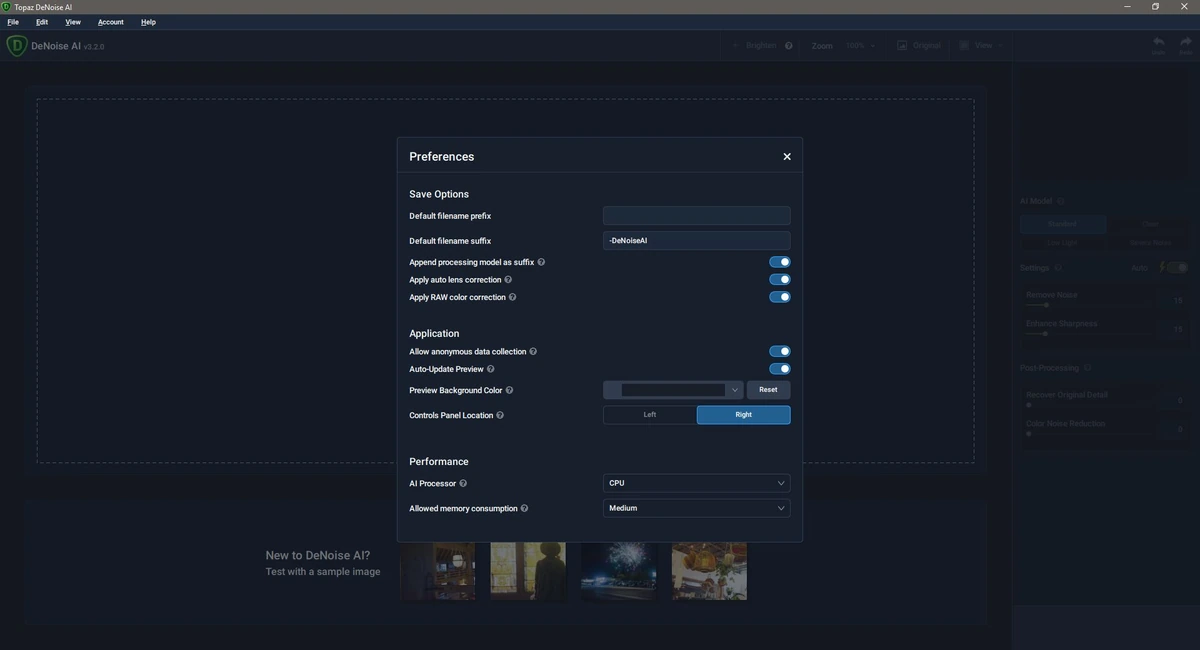
Task: Open the Help menu
Action: 148,22
